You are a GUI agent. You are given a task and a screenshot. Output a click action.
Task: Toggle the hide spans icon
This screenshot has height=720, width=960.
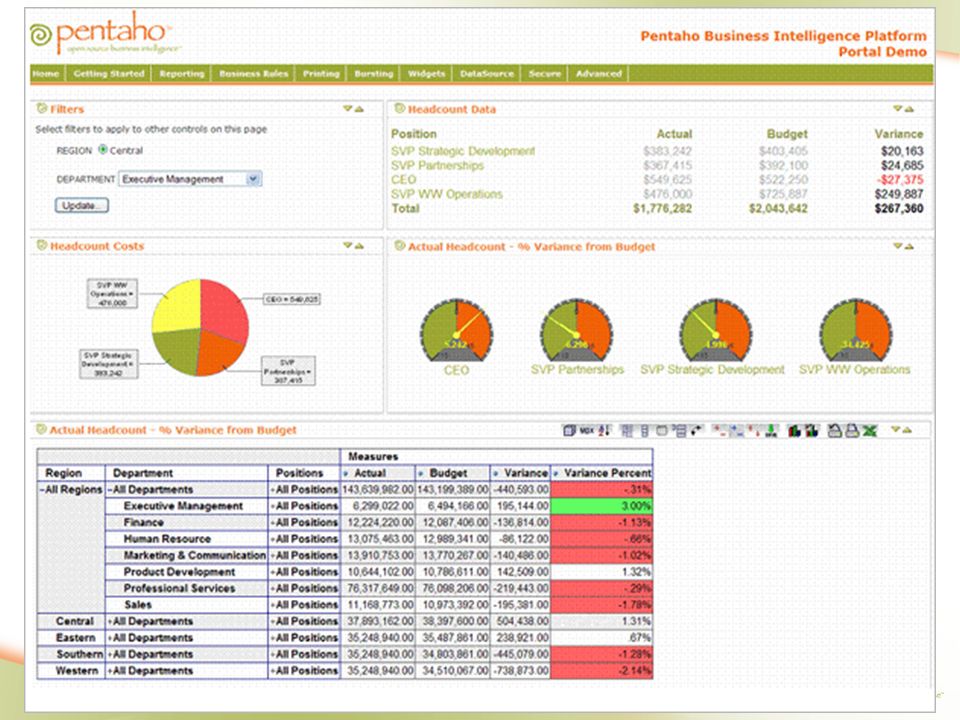[x=645, y=431]
